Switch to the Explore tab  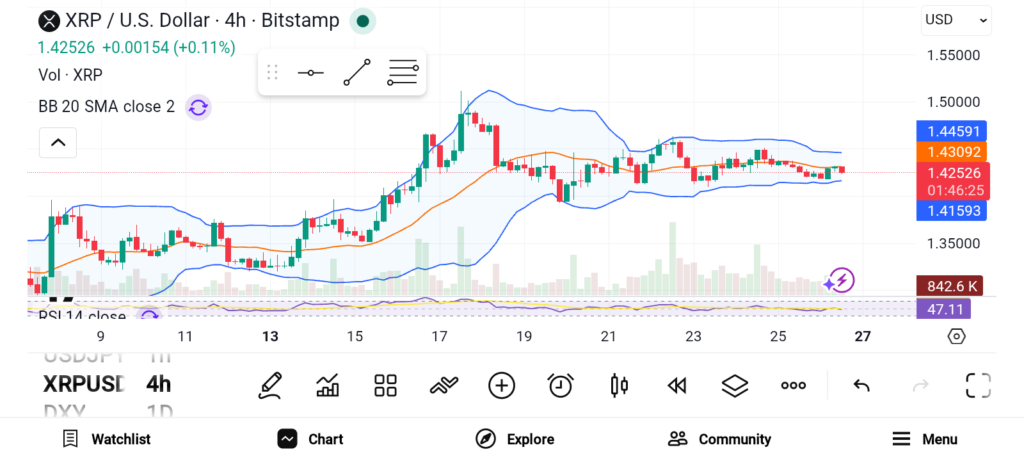[514, 439]
